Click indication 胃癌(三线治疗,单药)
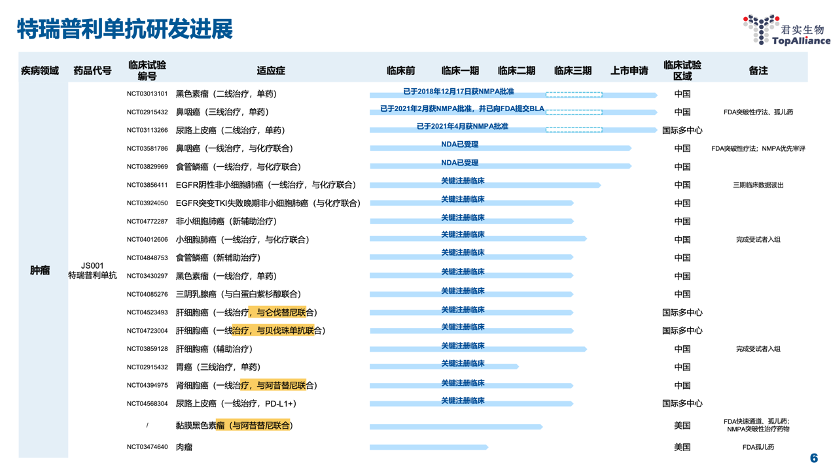The width and height of the screenshot is (832, 468). coord(218,367)
